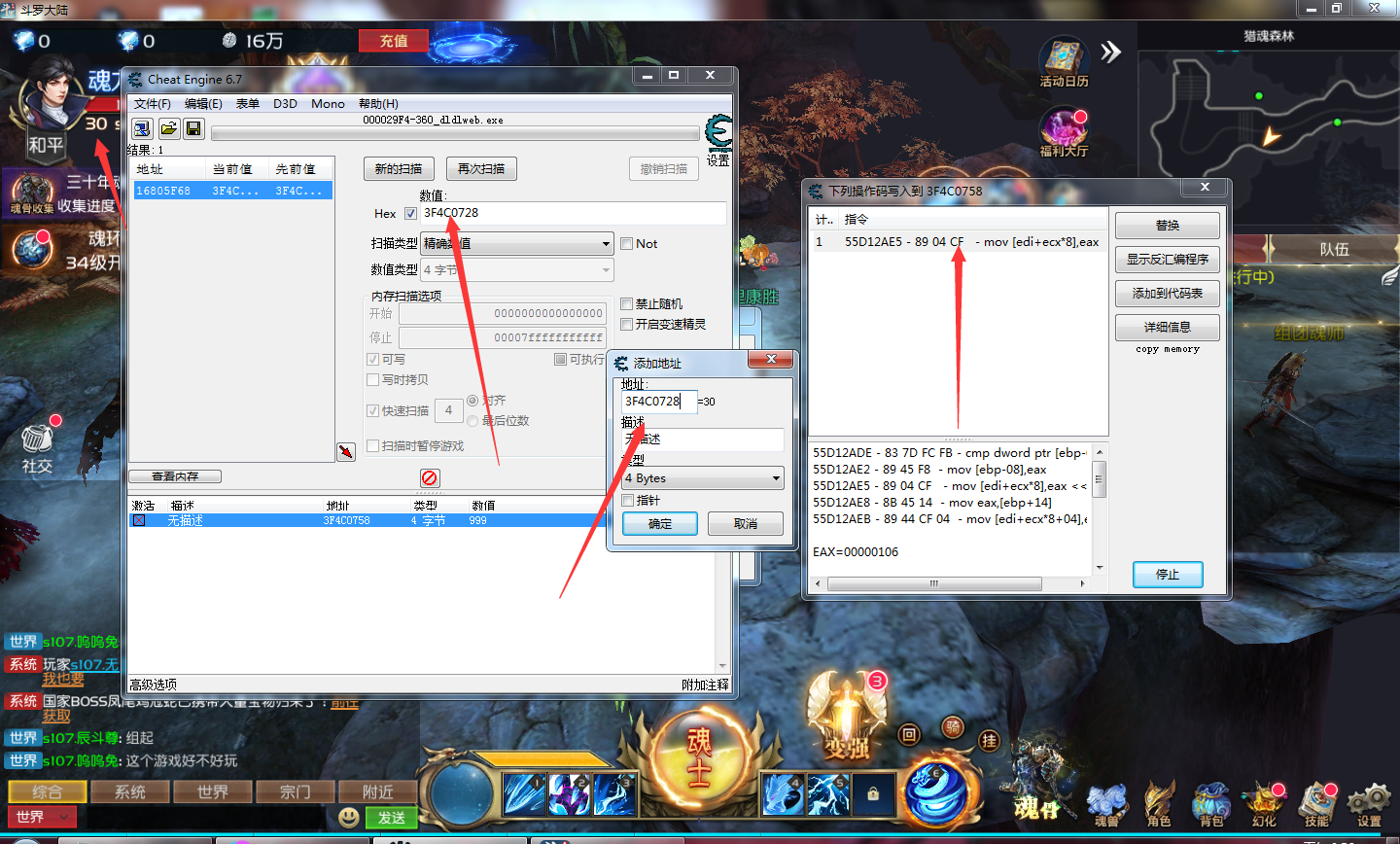
Task: Open the 角色 character menu icon
Action: [x=1159, y=805]
